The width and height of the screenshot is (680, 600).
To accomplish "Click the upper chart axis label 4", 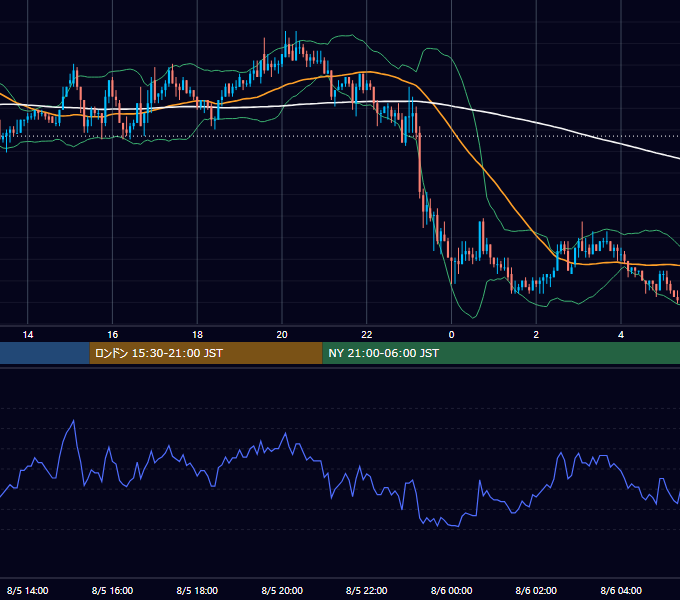I will coord(621,335).
